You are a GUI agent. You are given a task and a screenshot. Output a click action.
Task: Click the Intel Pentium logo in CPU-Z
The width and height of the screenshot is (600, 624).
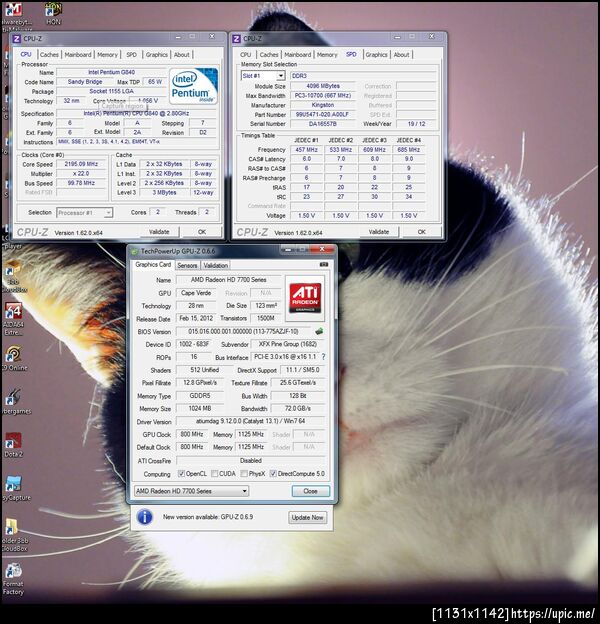click(x=193, y=86)
